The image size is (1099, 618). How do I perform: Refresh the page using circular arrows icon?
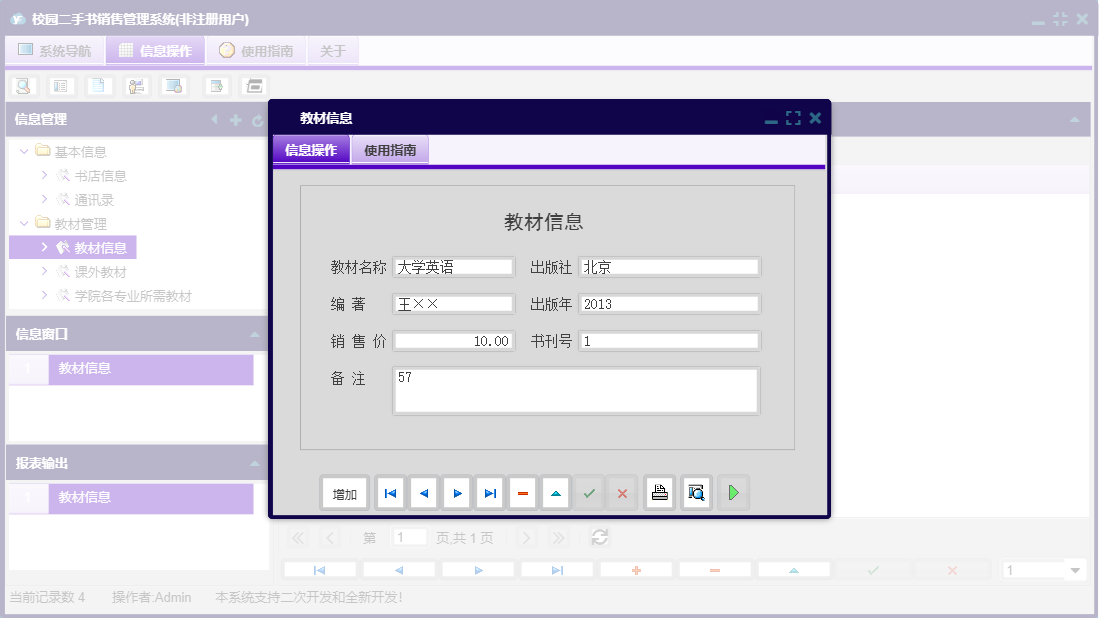(x=599, y=537)
